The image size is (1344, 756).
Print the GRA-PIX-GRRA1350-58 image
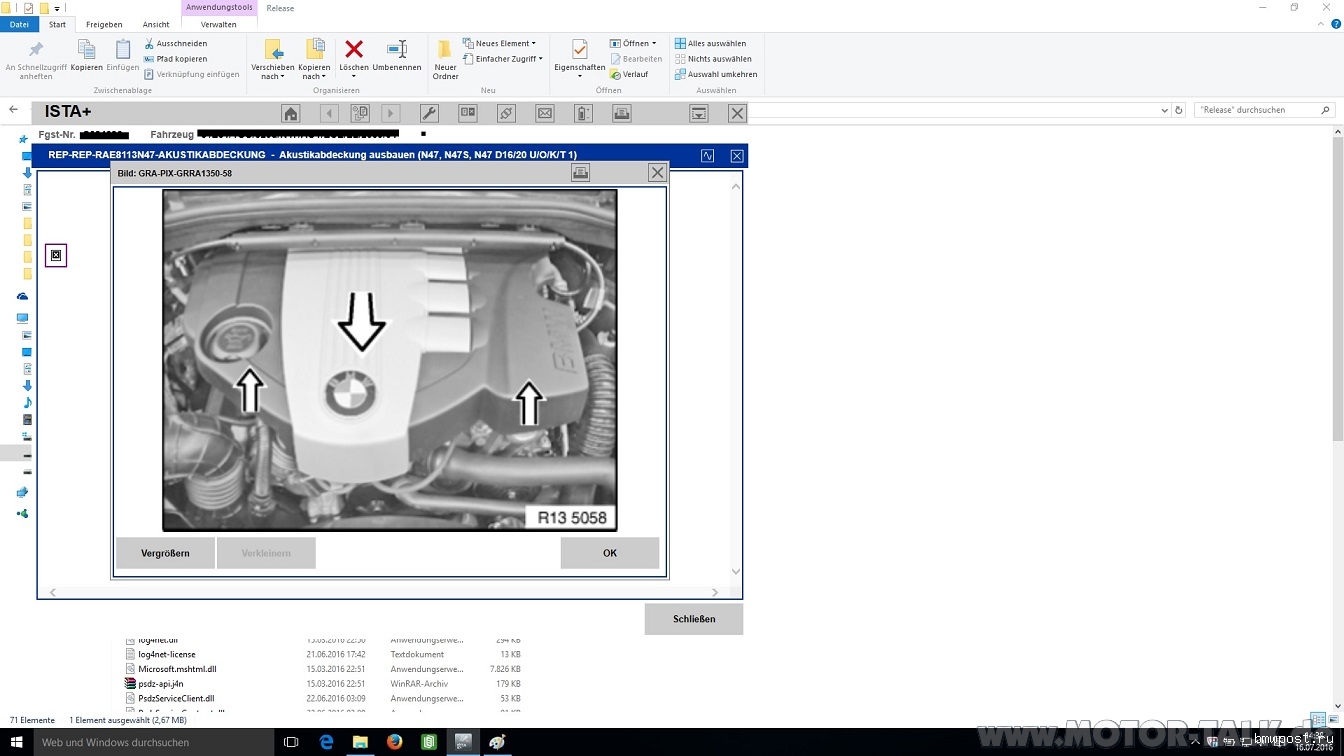coord(580,173)
